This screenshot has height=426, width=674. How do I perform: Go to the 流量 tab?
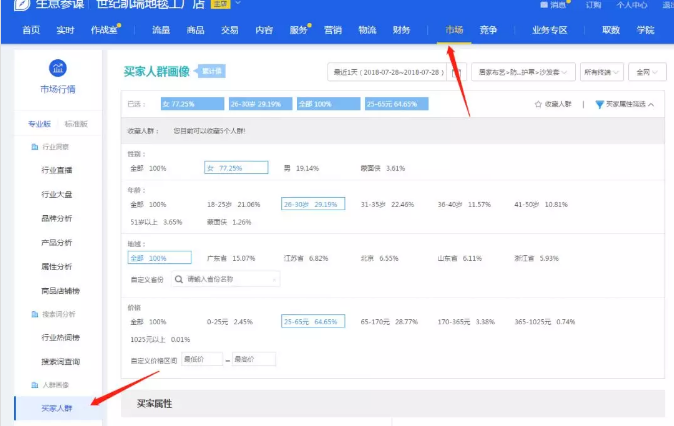pyautogui.click(x=161, y=30)
